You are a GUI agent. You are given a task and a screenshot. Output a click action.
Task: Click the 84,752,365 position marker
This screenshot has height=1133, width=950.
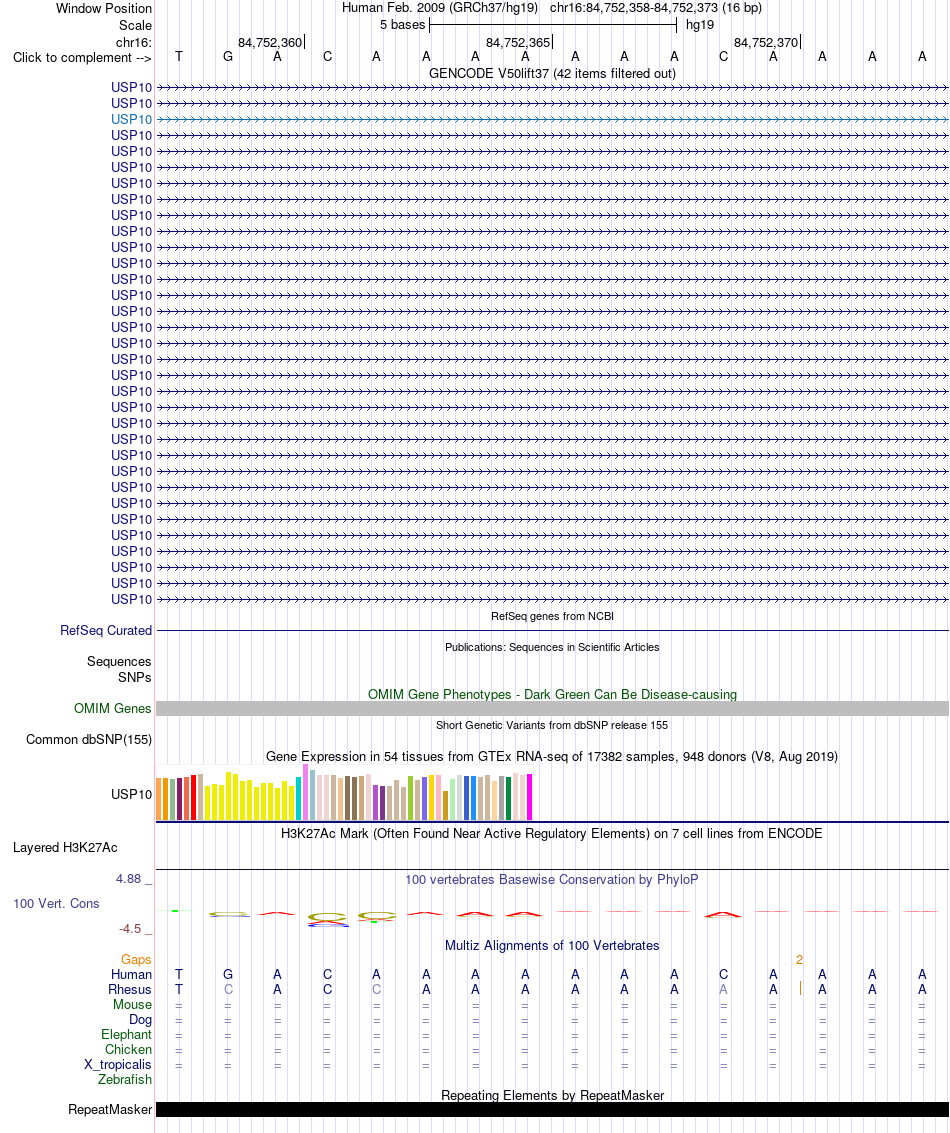pyautogui.click(x=518, y=43)
